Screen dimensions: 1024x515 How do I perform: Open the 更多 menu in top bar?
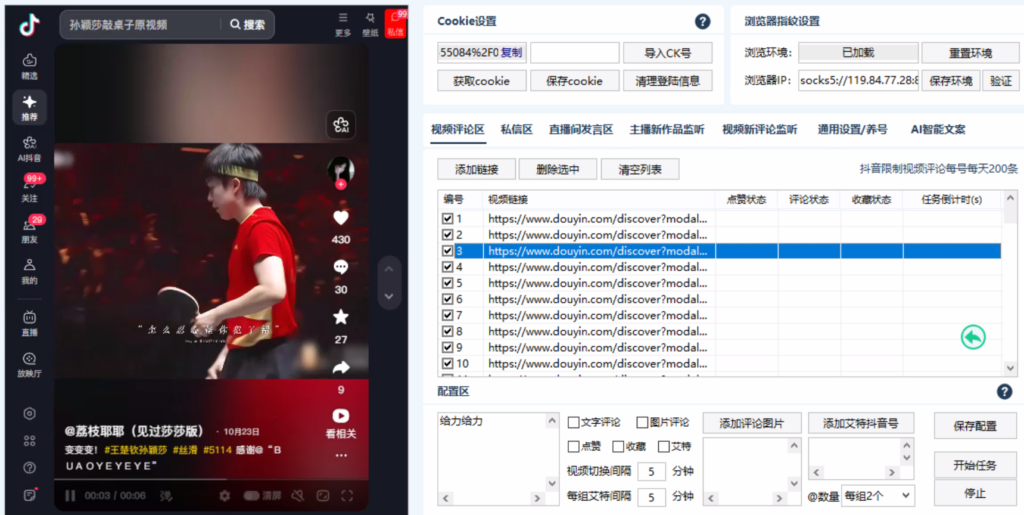coord(343,23)
